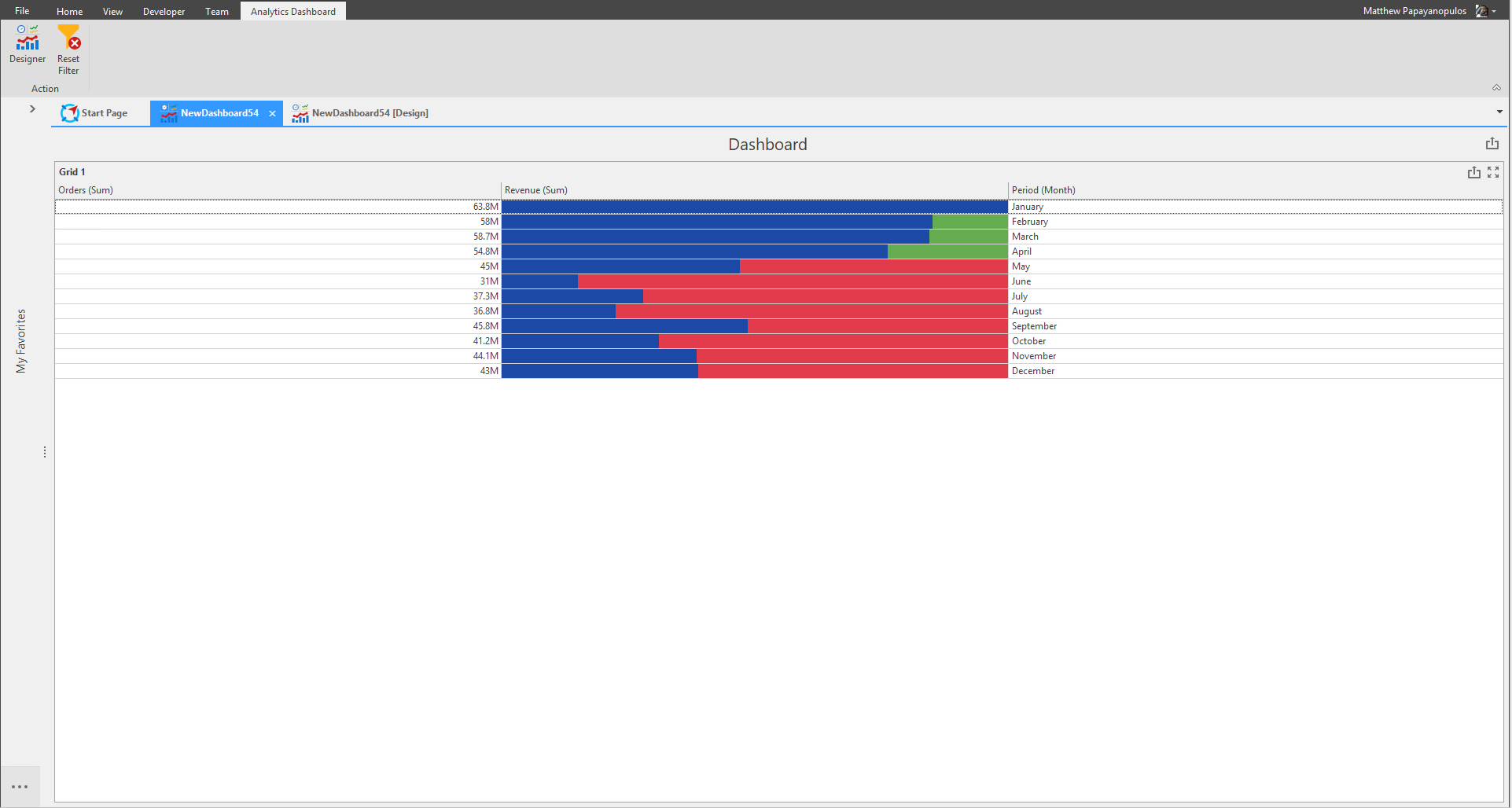Select the Analytics Dashboard ribbon tab
Screen dimensions: 1512x808
(x=293, y=11)
